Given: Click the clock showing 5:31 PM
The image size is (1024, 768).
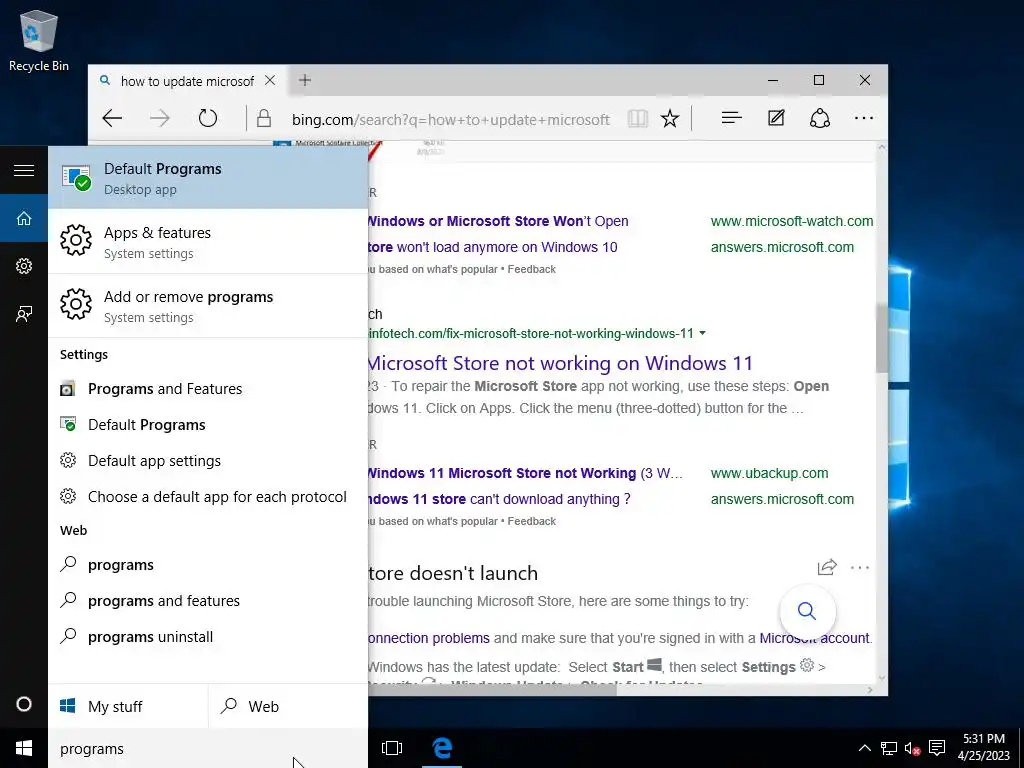Looking at the screenshot, I should (x=984, y=747).
